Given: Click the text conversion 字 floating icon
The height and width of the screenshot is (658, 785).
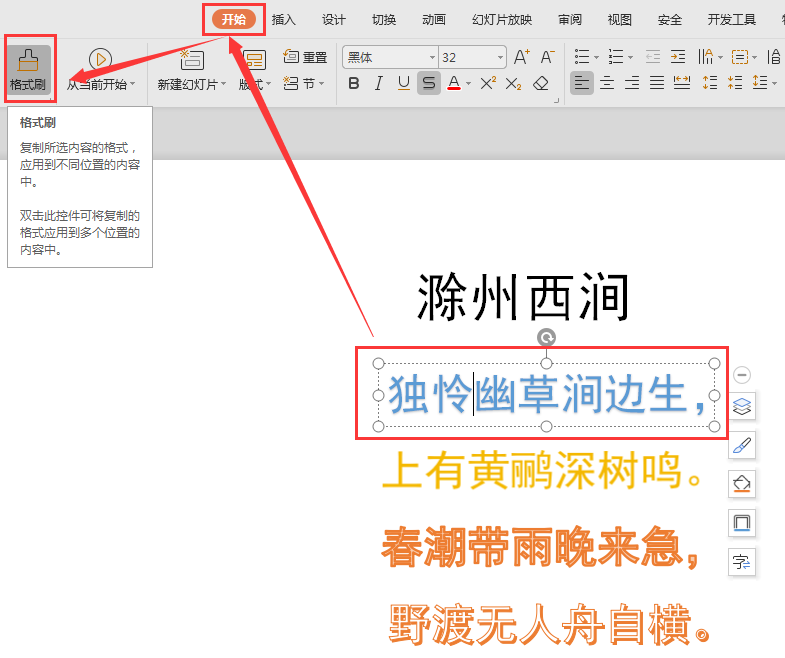Looking at the screenshot, I should point(741,562).
